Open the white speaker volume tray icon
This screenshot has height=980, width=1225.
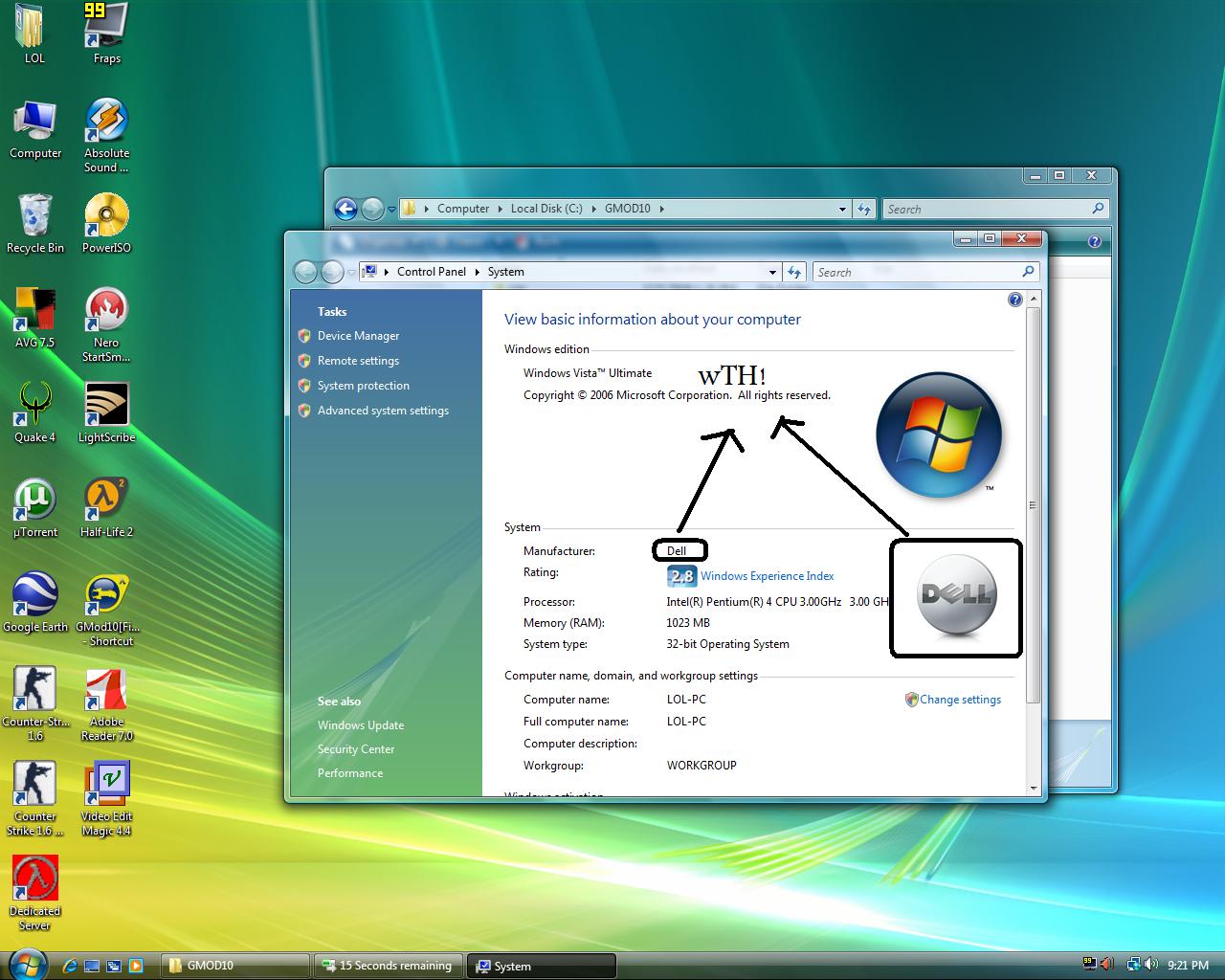pyautogui.click(x=1152, y=966)
